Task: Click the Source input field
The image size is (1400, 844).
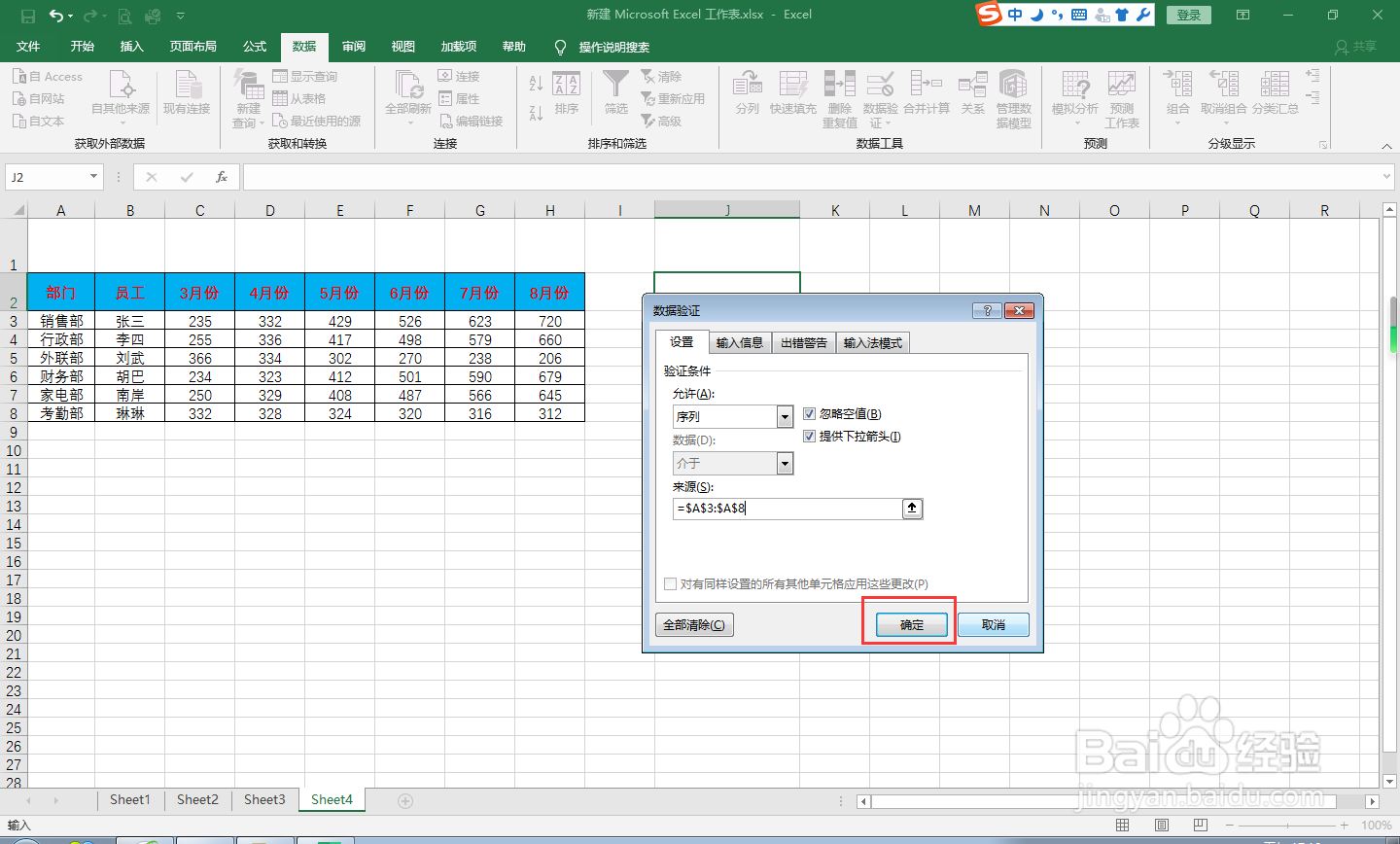Action: (x=788, y=509)
